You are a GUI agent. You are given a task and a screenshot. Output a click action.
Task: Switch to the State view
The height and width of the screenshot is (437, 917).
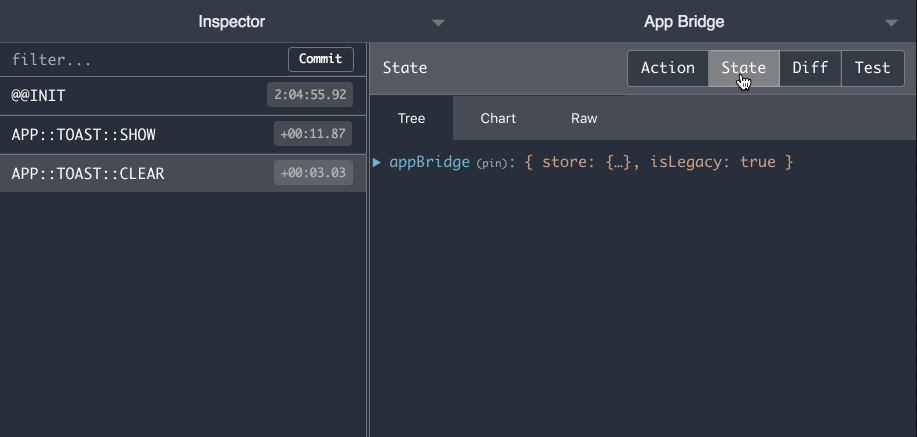click(x=744, y=68)
